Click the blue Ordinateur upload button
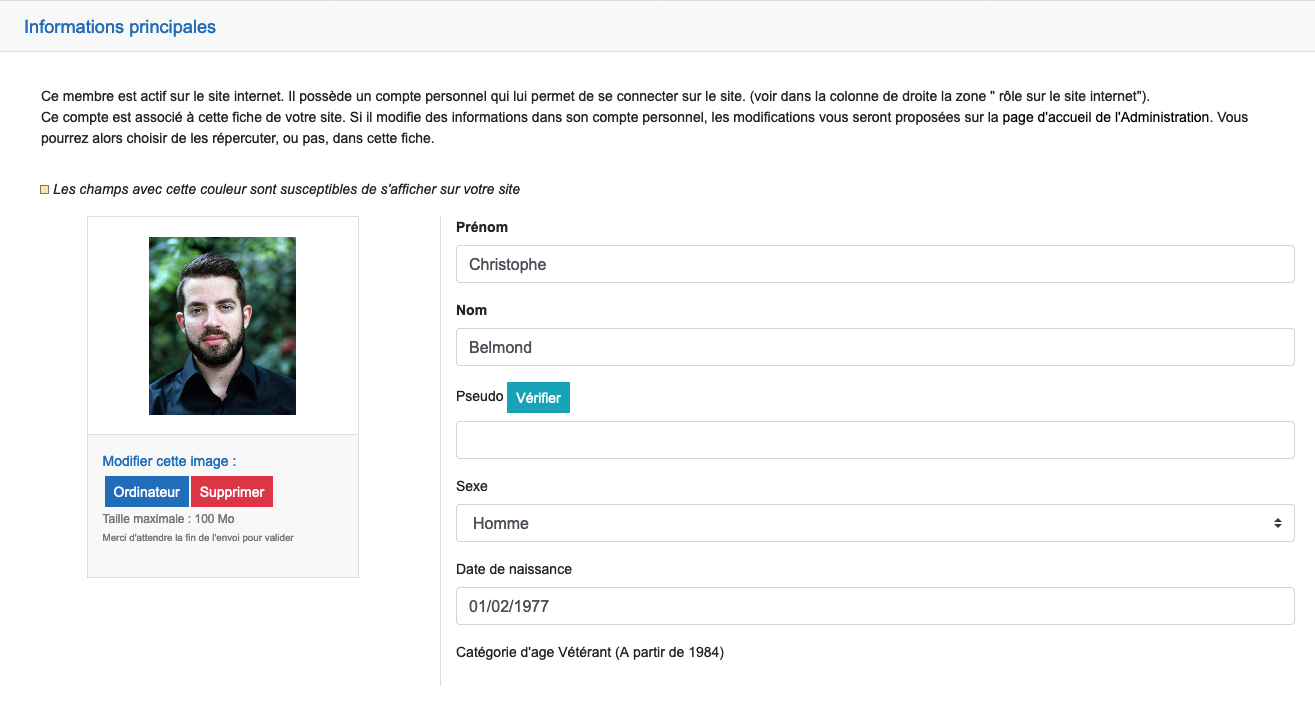Viewport: 1315px width, 706px height. coord(147,492)
